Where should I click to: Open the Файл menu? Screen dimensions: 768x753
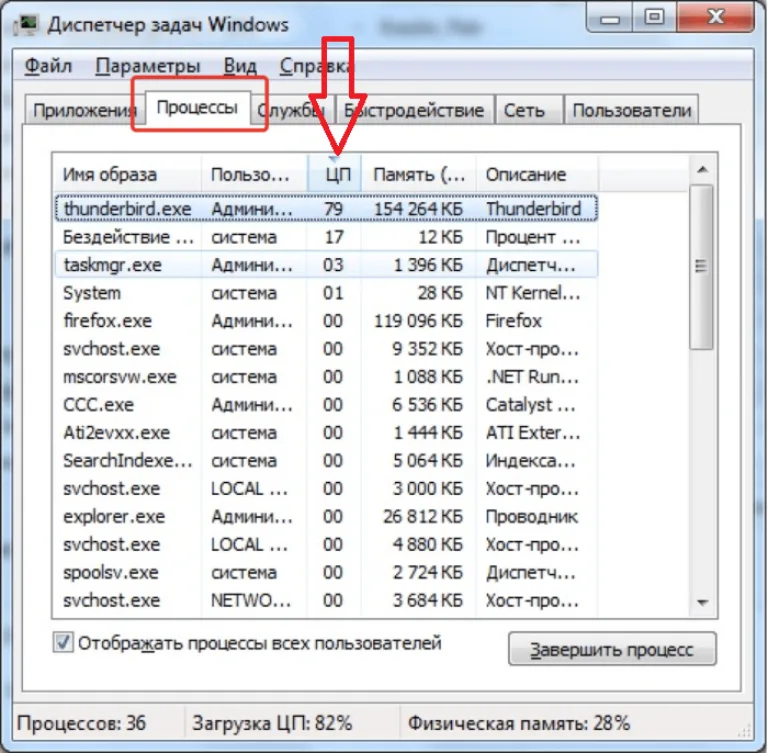(48, 66)
